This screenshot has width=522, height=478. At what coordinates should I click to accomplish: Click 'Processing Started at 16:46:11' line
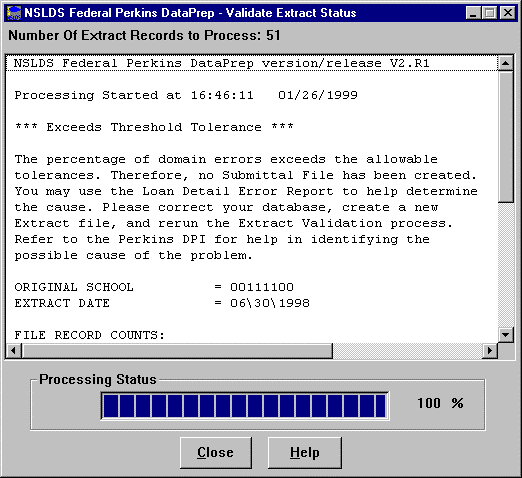pyautogui.click(x=186, y=95)
